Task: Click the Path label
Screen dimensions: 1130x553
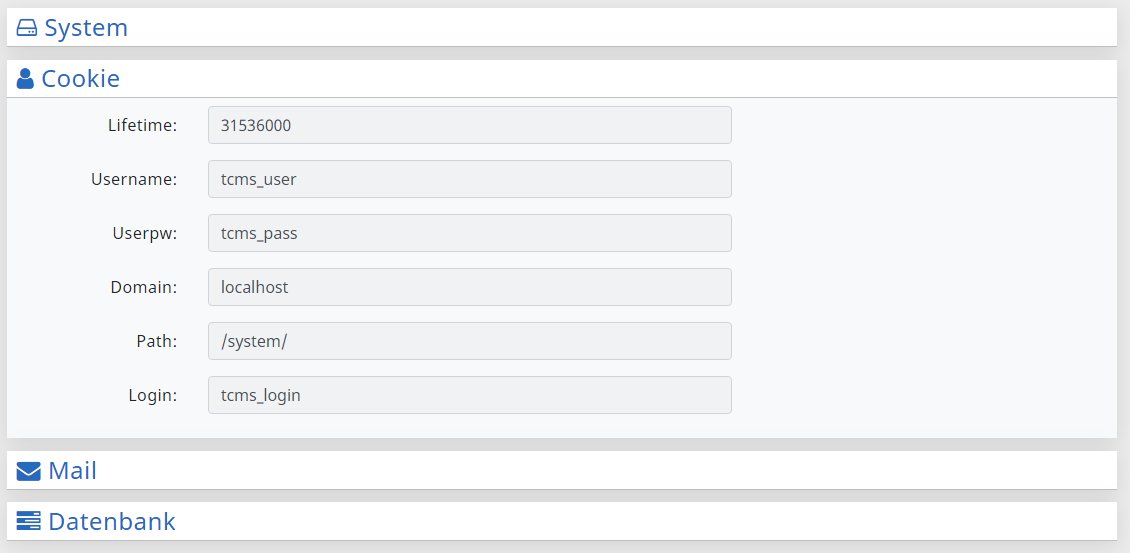Action: (157, 341)
